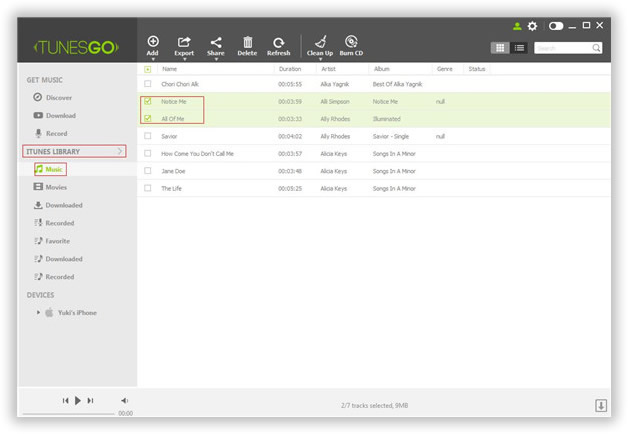Click the download queue icon in status bar
Viewport: 628px width, 434px height.
pos(601,405)
